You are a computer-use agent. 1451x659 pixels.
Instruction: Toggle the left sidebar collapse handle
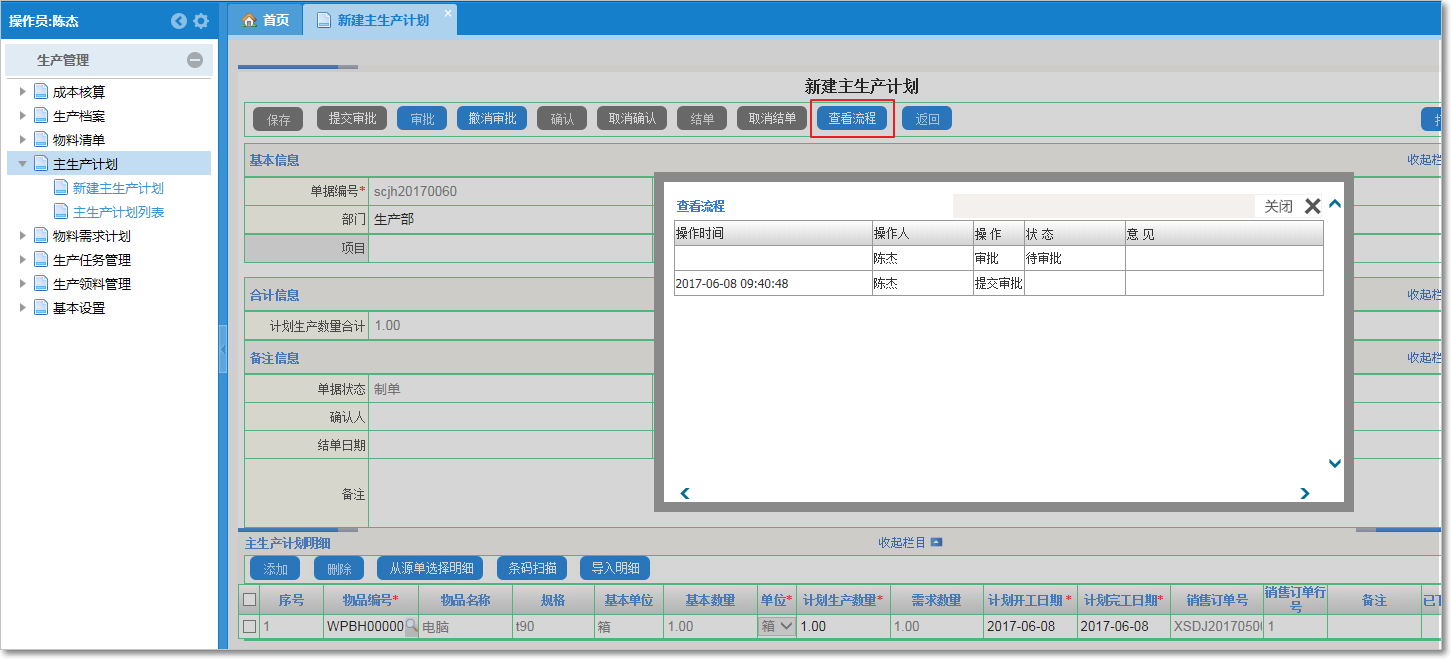(x=223, y=350)
